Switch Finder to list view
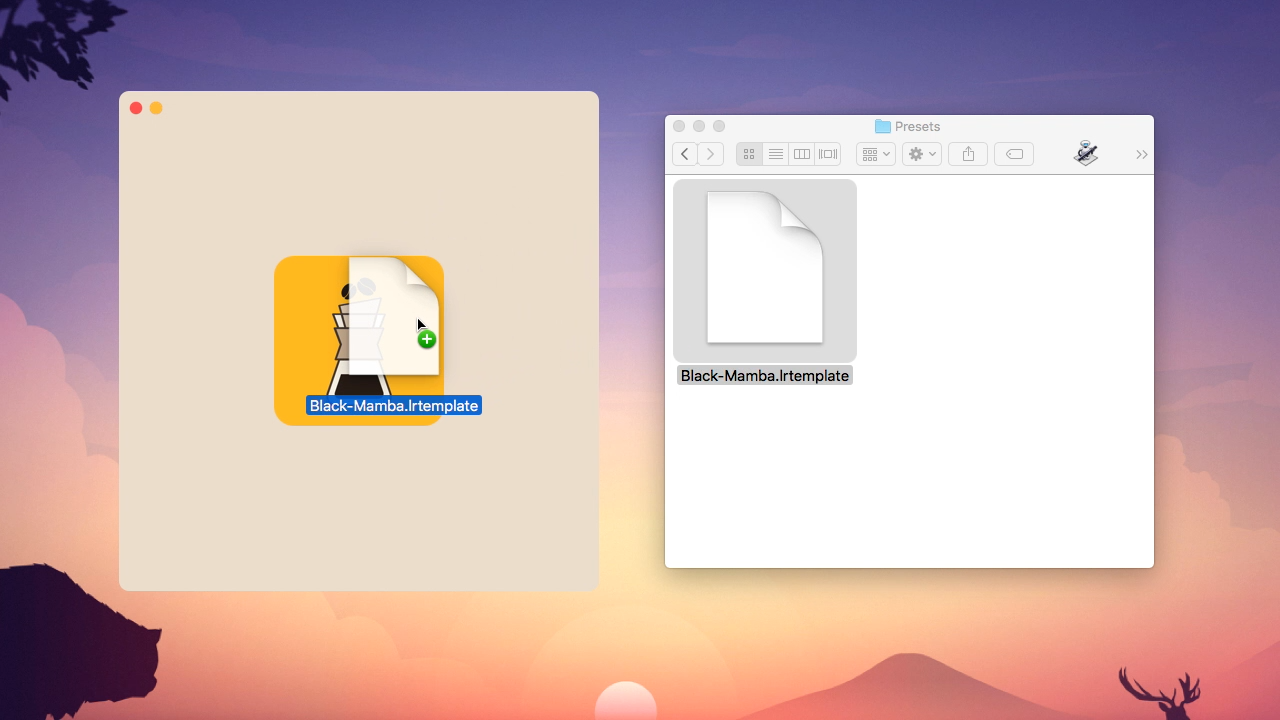The width and height of the screenshot is (1280, 720). [775, 154]
